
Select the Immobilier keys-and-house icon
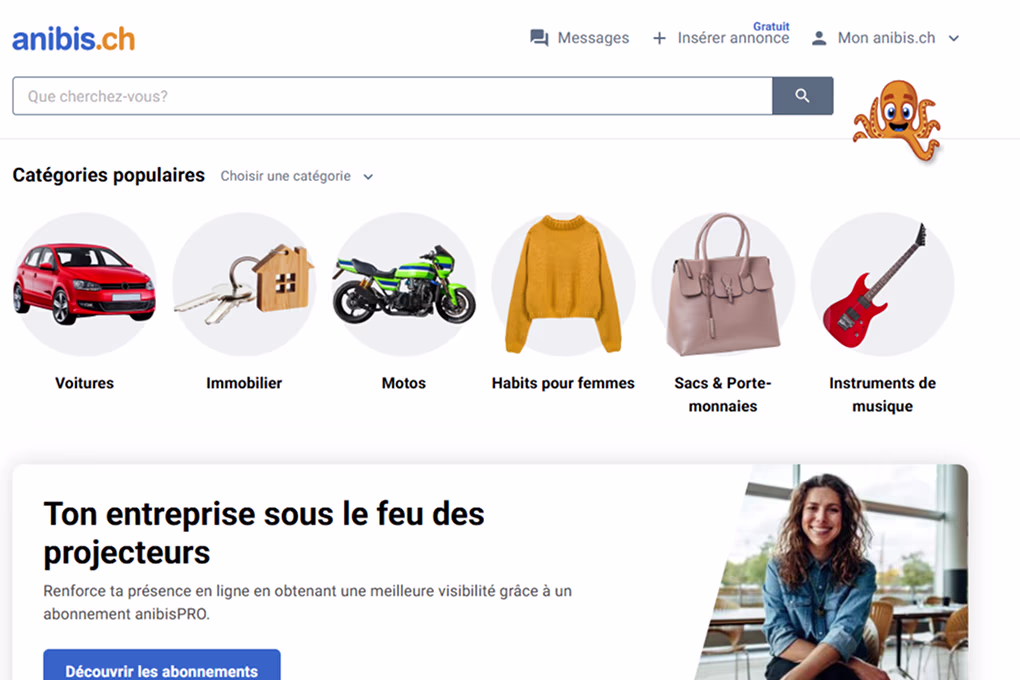[x=244, y=284]
